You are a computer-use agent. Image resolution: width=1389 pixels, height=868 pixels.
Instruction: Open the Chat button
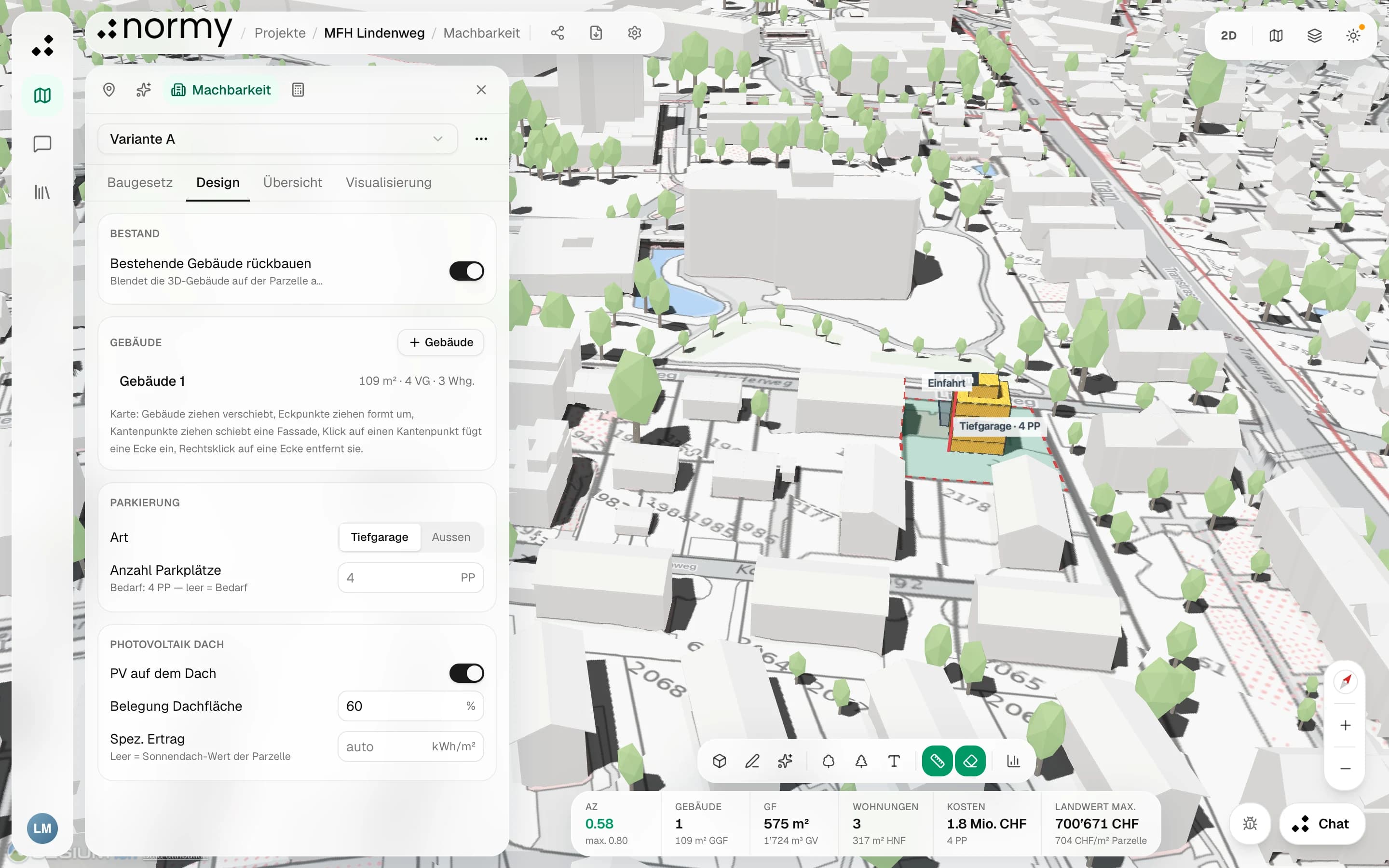point(1321,824)
